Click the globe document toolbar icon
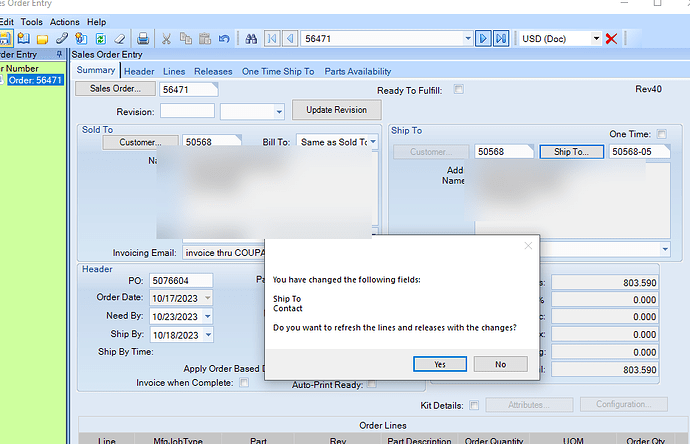The image size is (690, 444). point(81,39)
